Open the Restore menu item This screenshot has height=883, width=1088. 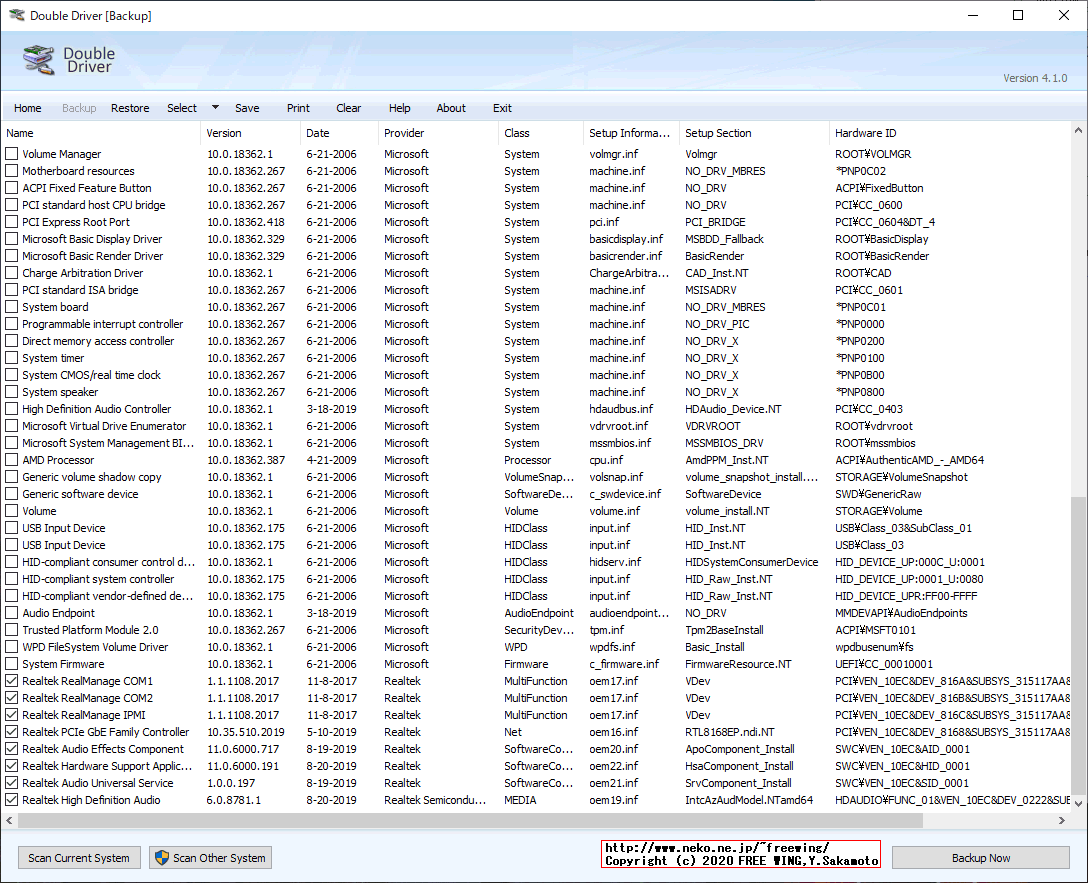click(130, 108)
